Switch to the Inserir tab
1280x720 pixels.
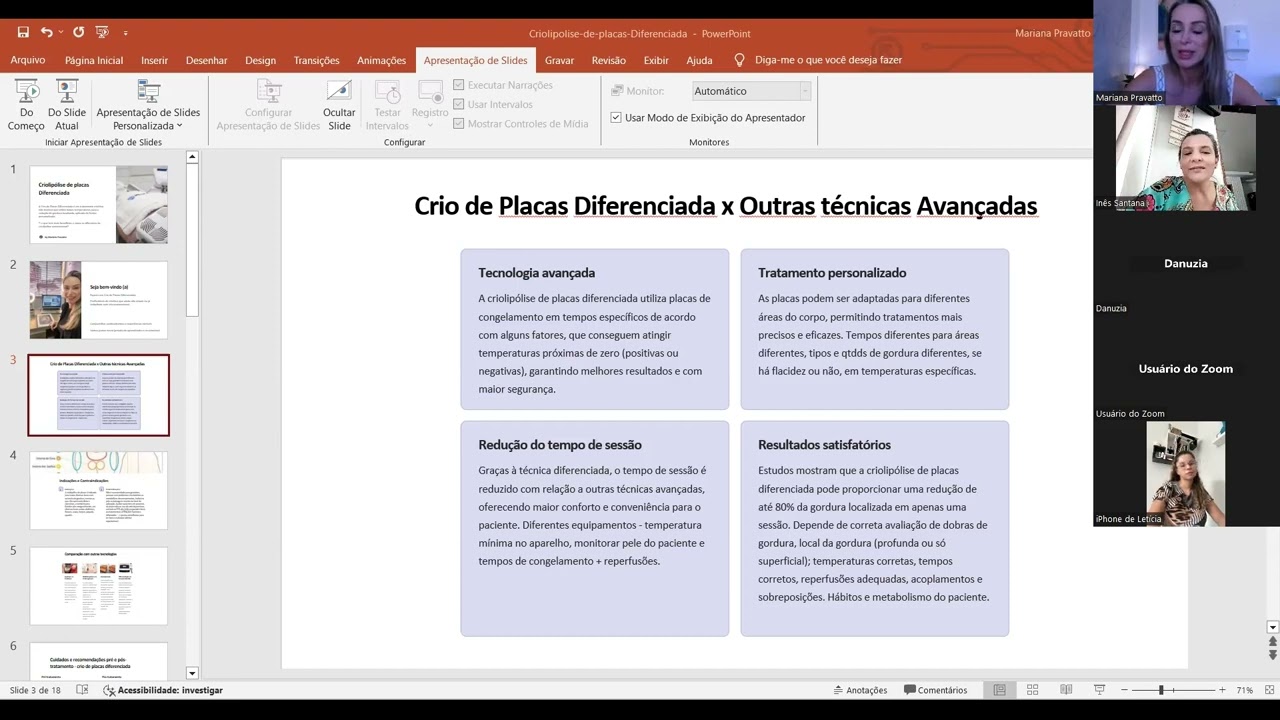tap(154, 60)
